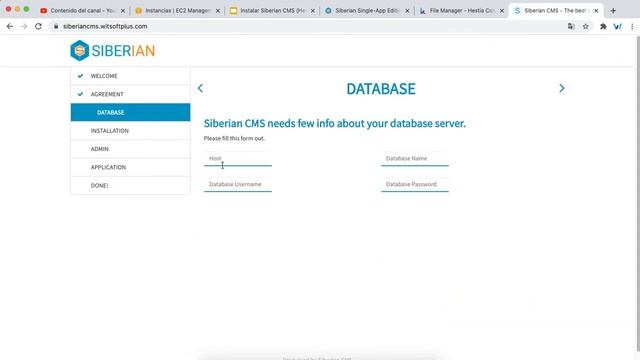The image size is (640, 360).
Task: Click the lock icon in address bar
Action: coord(56,26)
